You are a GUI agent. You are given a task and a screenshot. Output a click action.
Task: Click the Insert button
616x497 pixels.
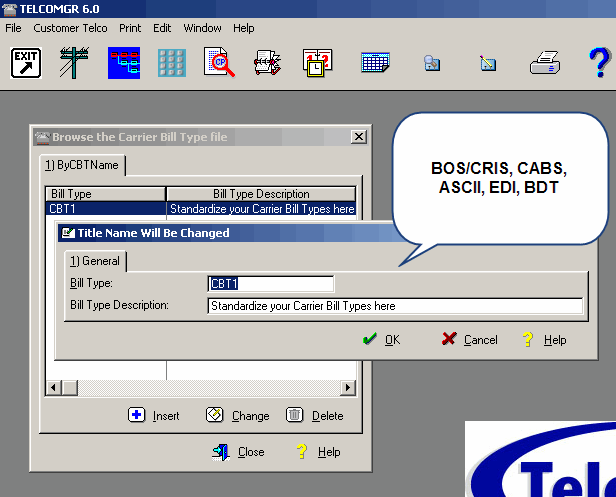[x=154, y=415]
